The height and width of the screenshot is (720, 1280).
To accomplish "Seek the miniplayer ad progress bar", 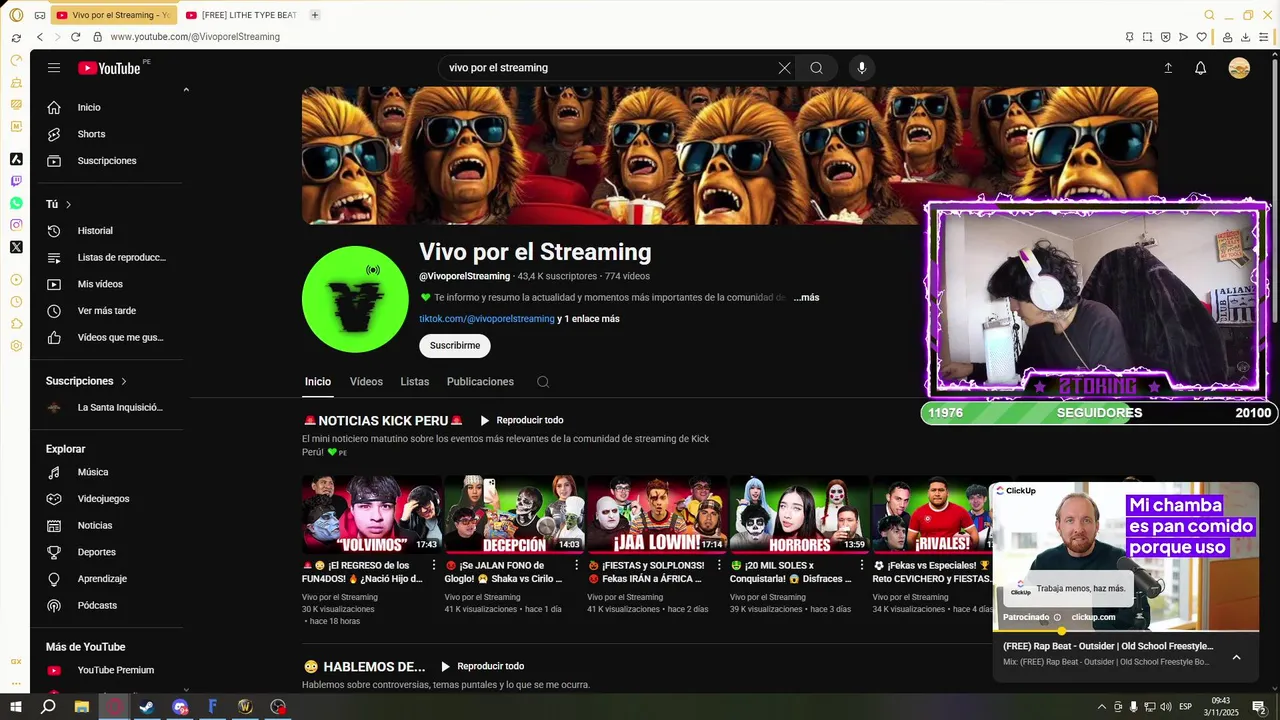I will pyautogui.click(x=1125, y=631).
